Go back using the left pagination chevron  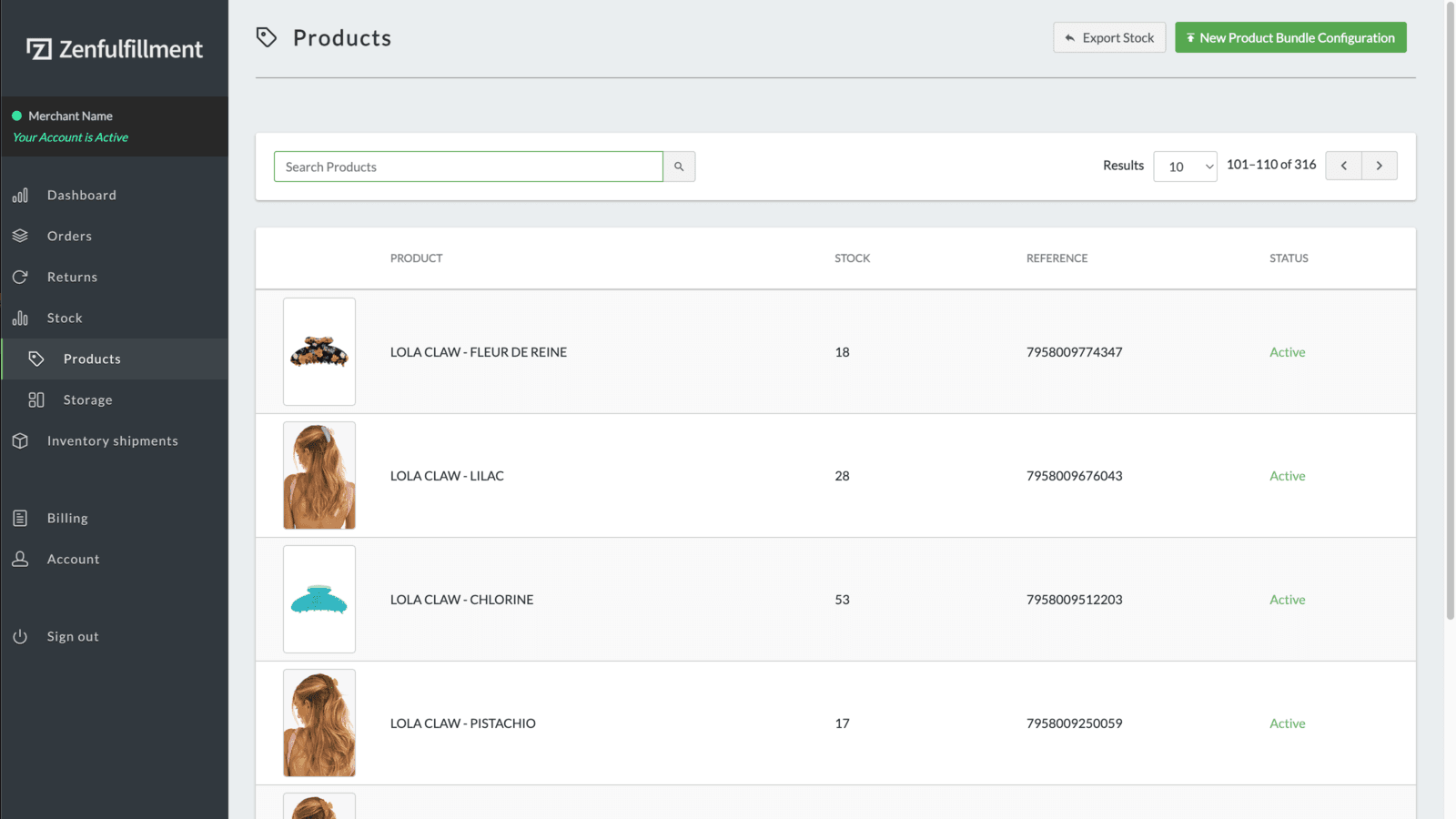[1344, 166]
